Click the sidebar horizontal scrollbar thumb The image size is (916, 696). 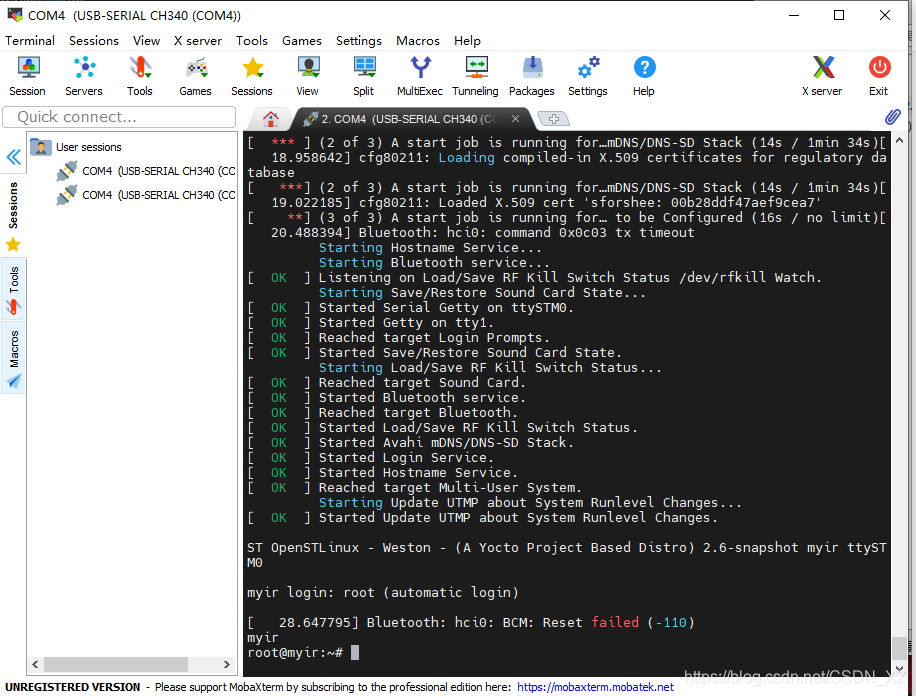pos(116,664)
